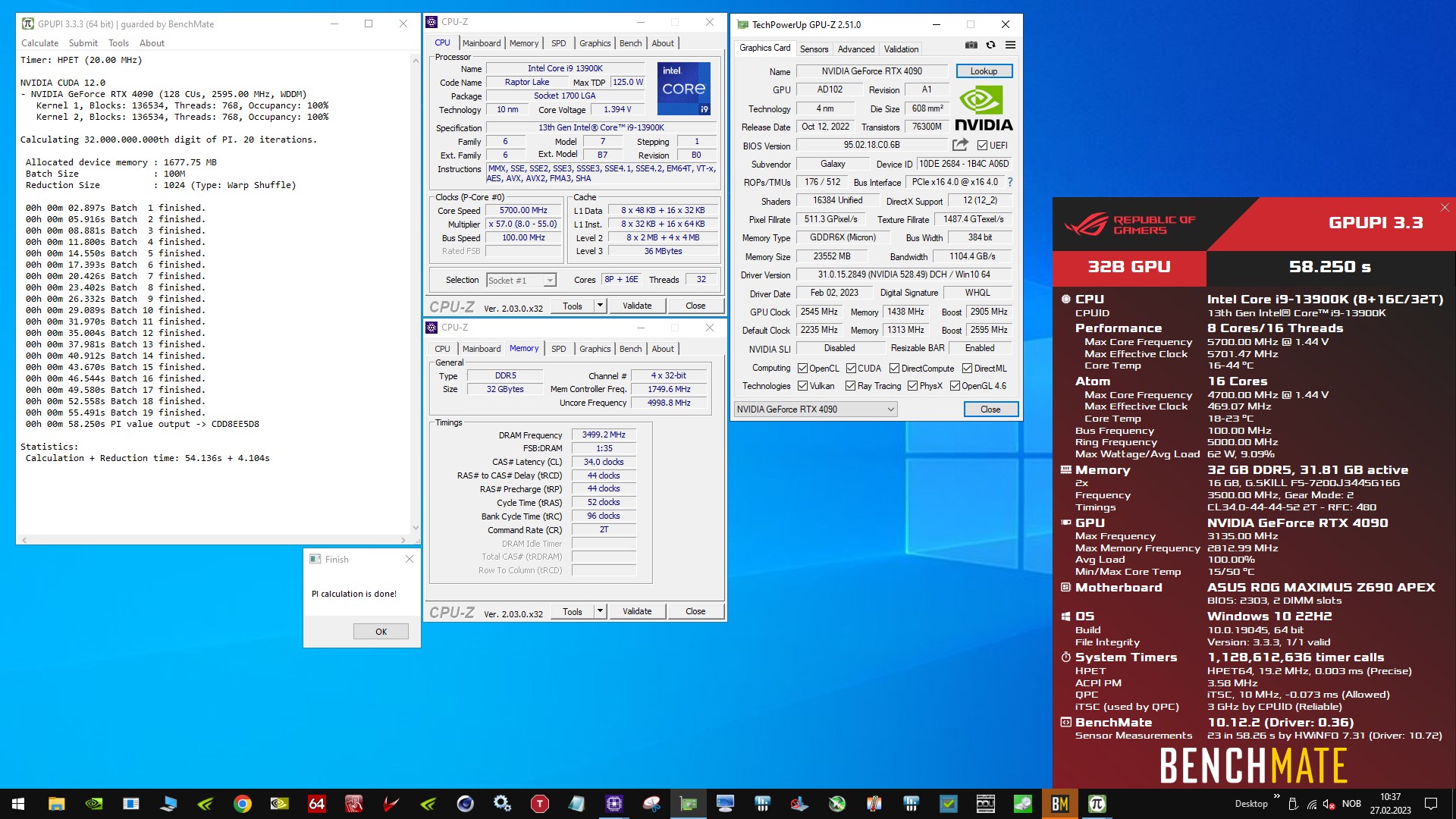
Task: Open File Explorer from the taskbar
Action: pyautogui.click(x=56, y=804)
